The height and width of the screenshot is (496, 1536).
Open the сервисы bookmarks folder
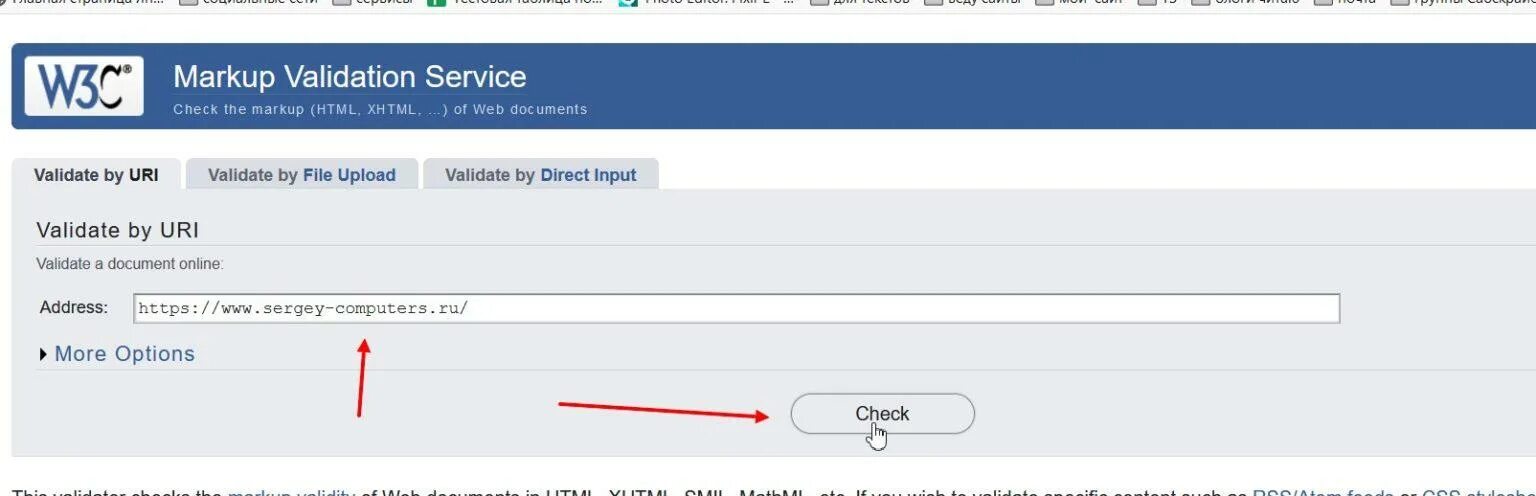pyautogui.click(x=373, y=3)
